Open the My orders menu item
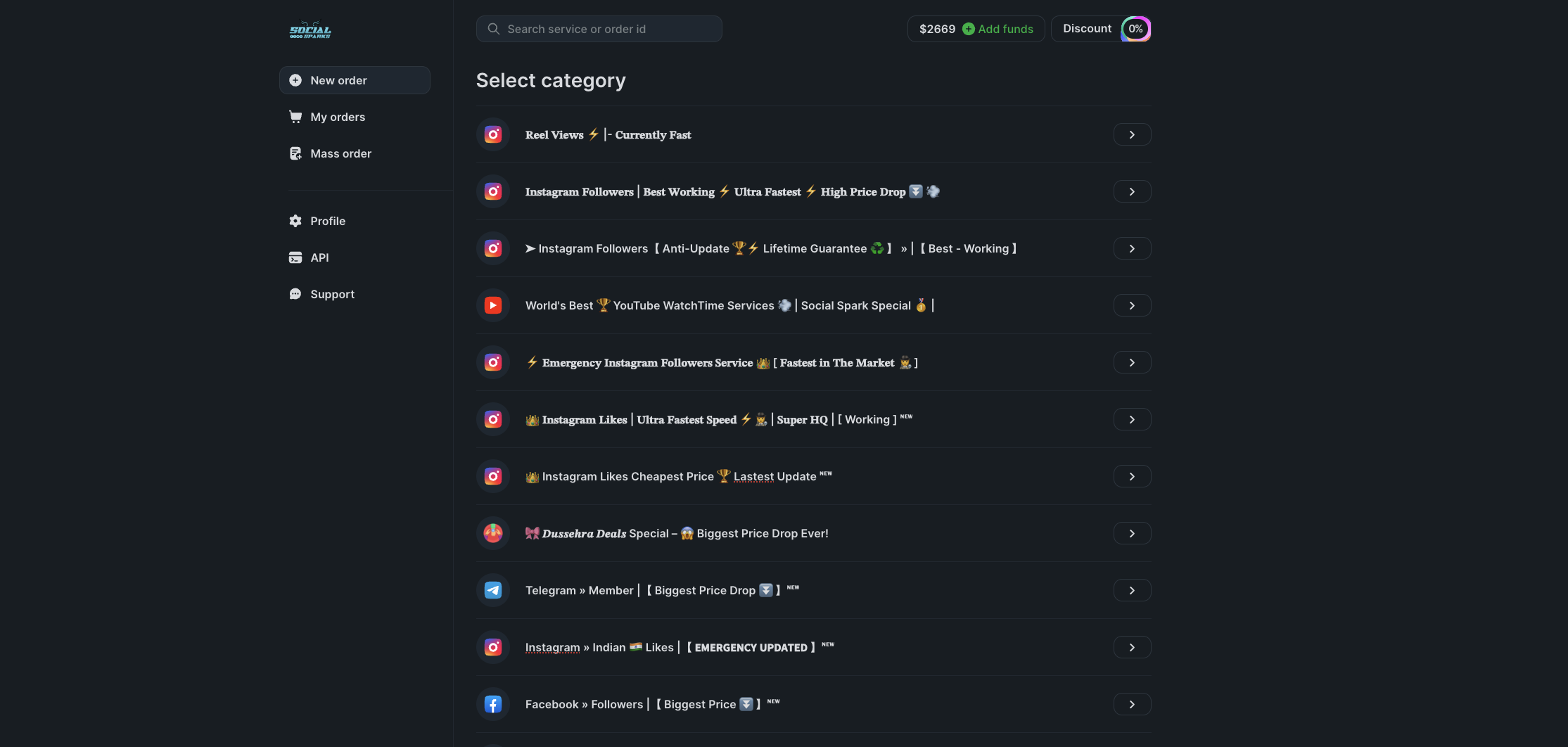Viewport: 1568px width, 747px height. click(x=338, y=117)
